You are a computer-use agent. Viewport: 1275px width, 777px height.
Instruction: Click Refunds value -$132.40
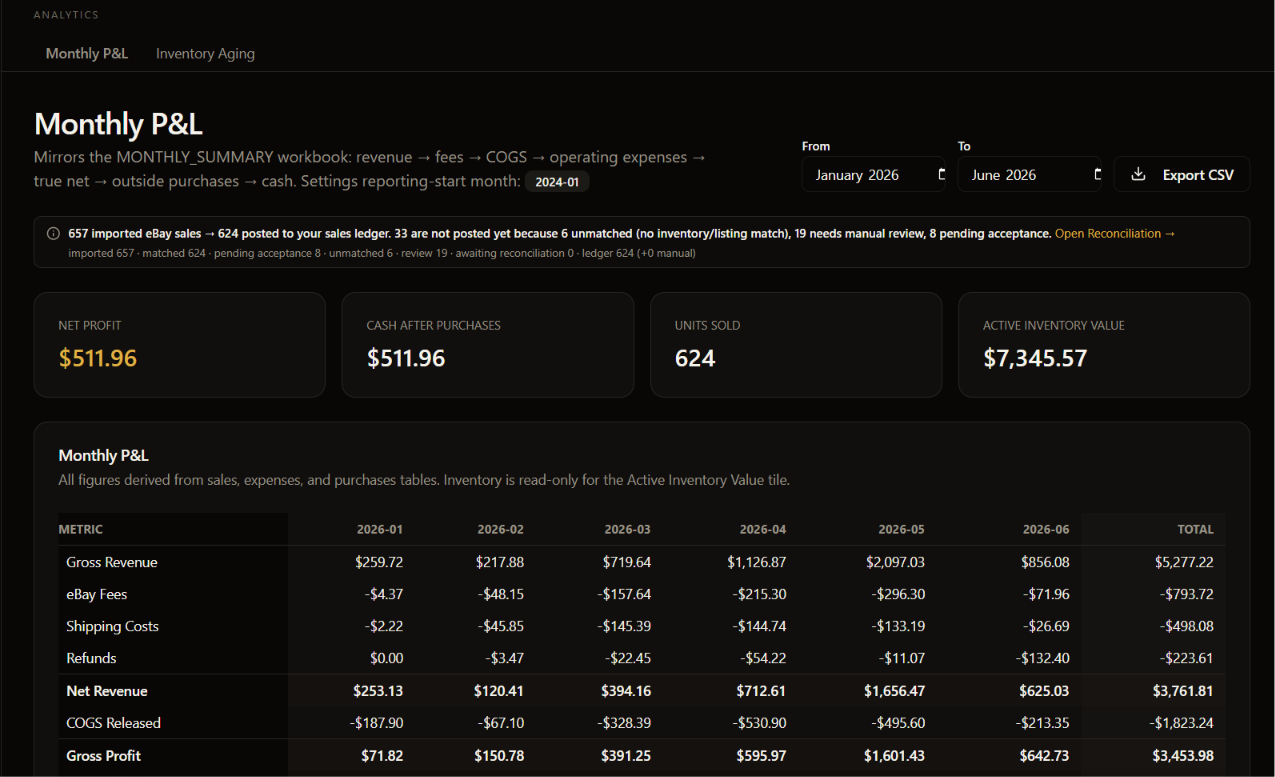click(x=1043, y=658)
